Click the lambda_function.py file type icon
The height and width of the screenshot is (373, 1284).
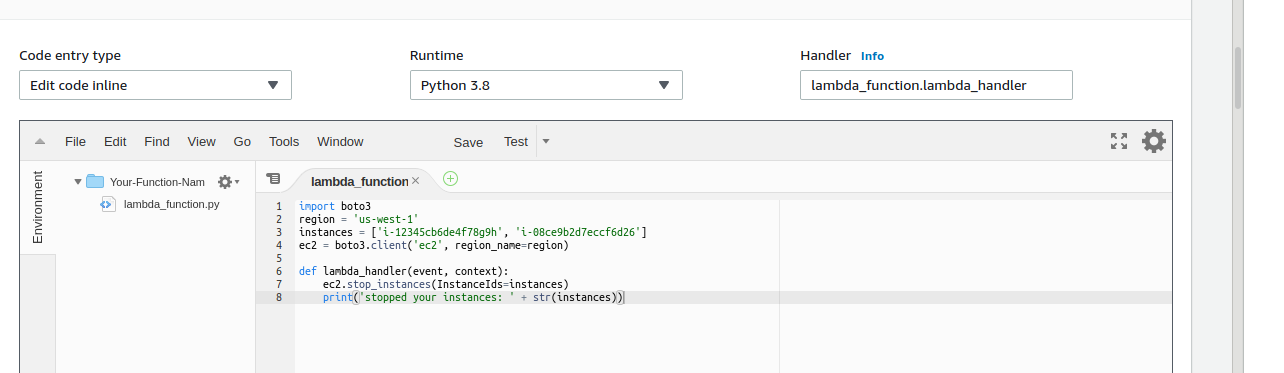pyautogui.click(x=108, y=204)
